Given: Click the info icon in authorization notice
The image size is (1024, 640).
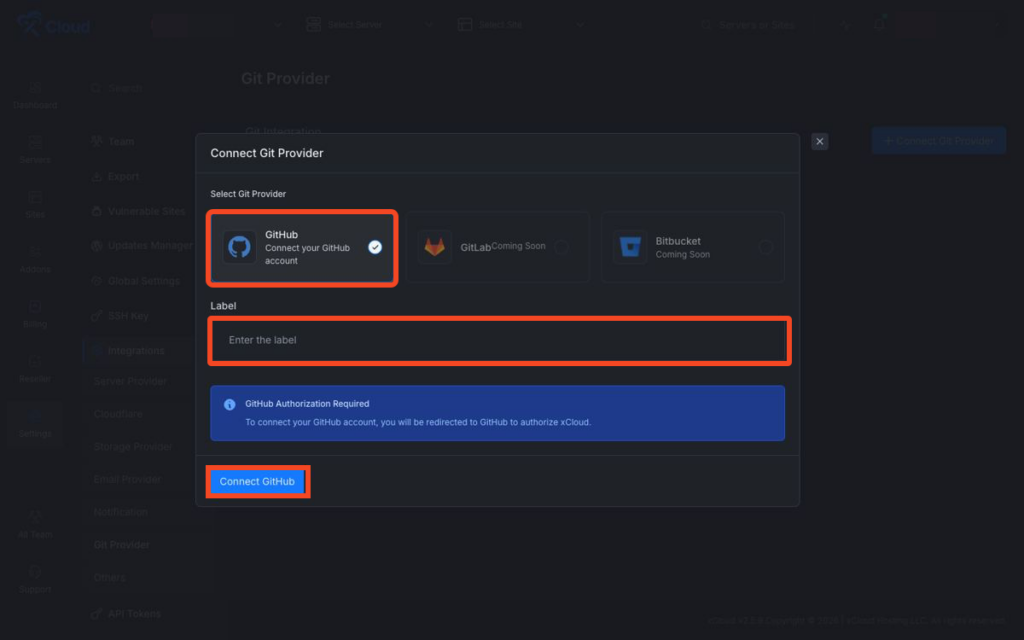Looking at the screenshot, I should 229,404.
